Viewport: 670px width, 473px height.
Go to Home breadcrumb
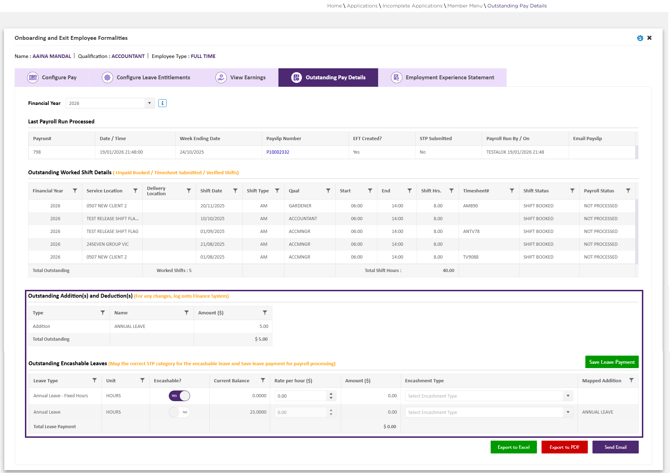[334, 6]
